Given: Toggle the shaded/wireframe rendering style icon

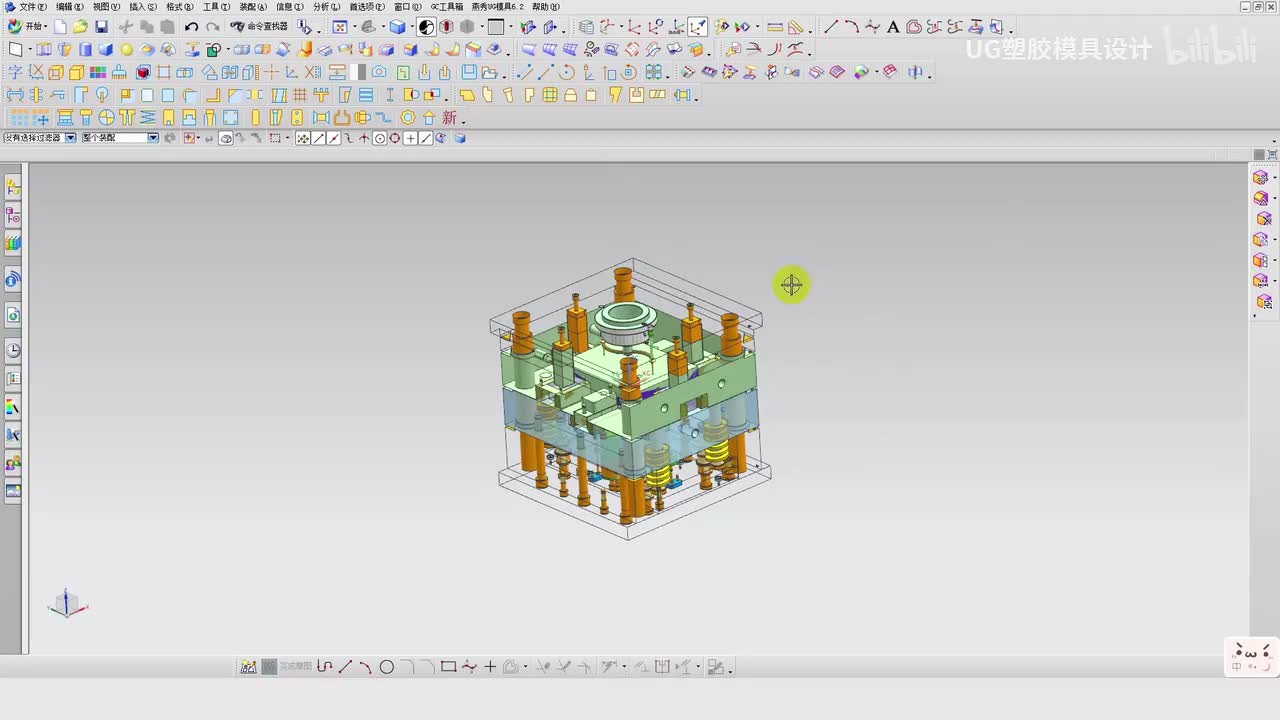Looking at the screenshot, I should click(427, 27).
